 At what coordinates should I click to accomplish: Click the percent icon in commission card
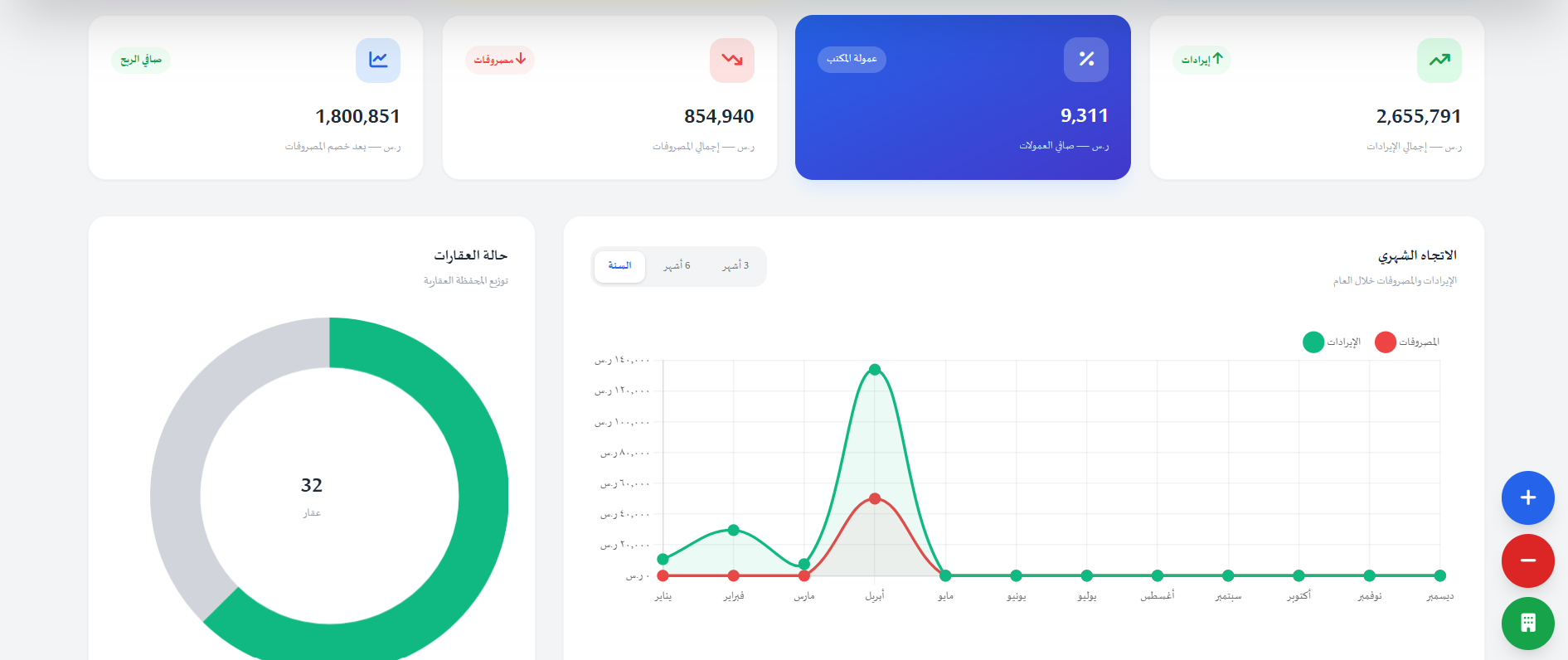(x=1086, y=60)
